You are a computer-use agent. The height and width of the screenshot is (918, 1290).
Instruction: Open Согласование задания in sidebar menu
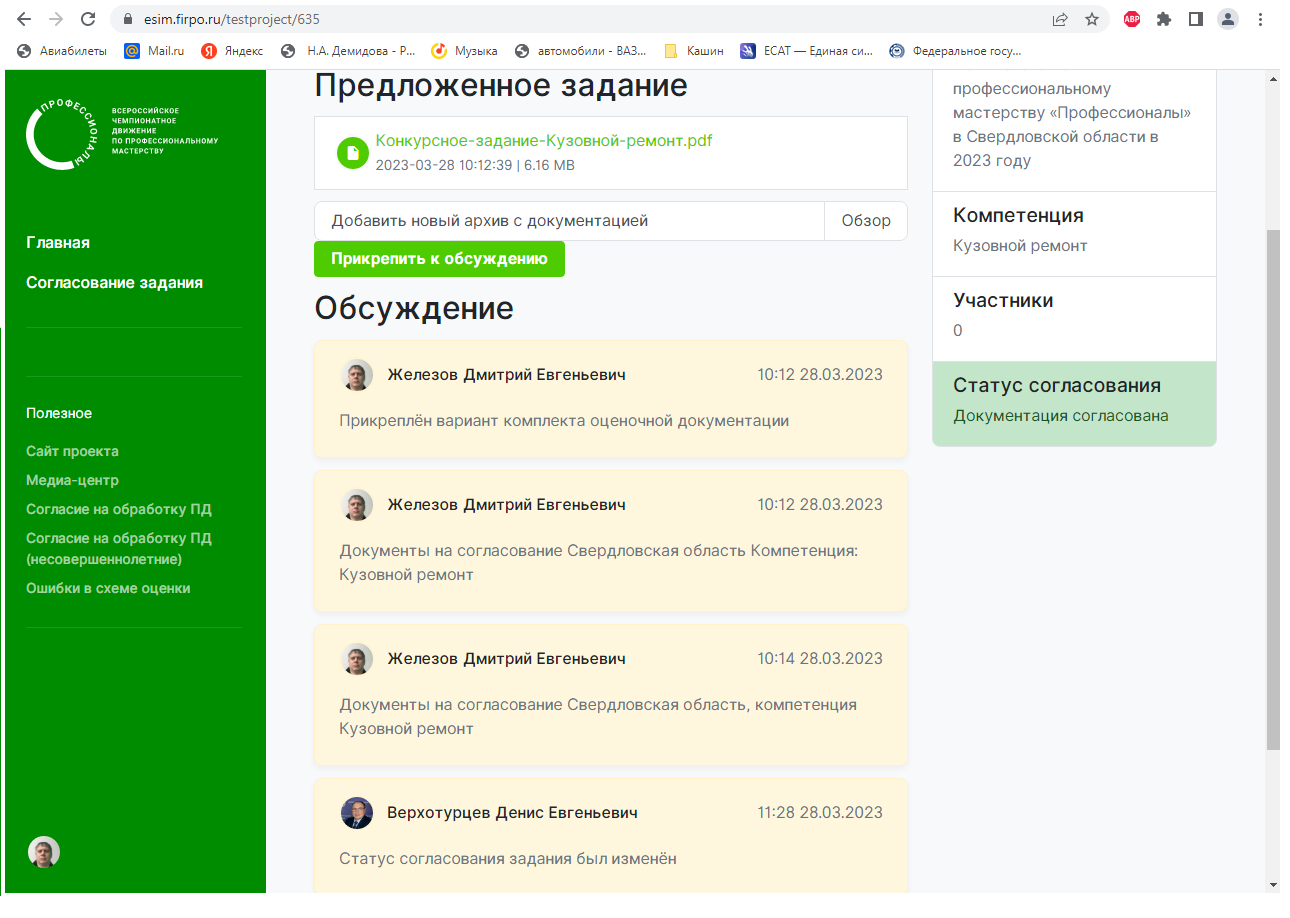[114, 283]
